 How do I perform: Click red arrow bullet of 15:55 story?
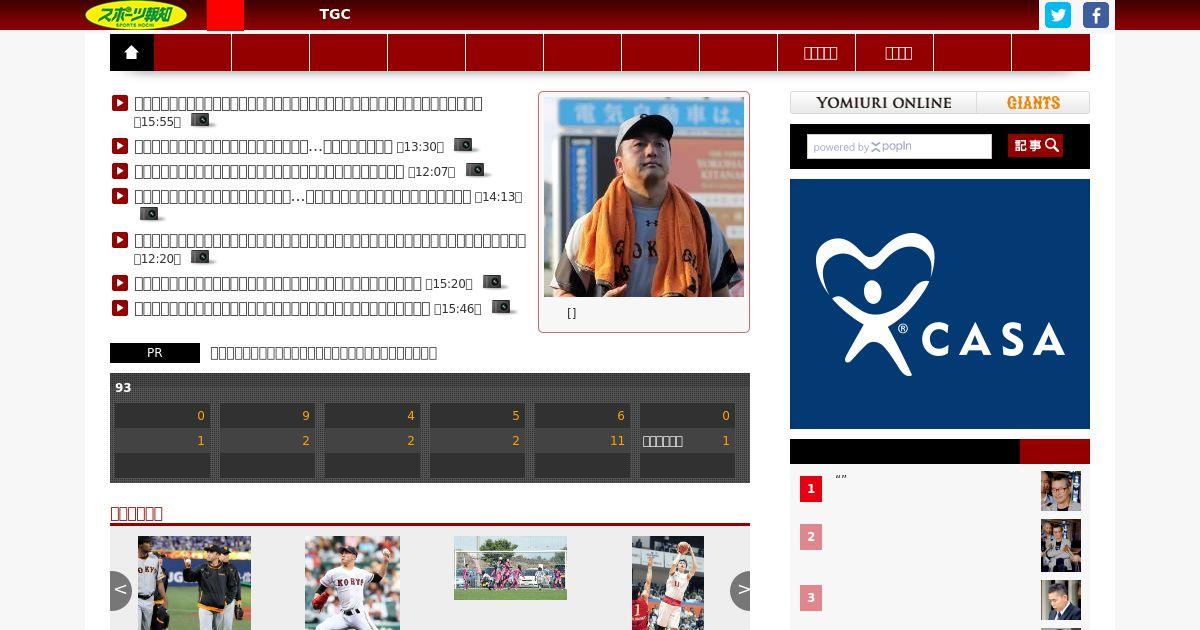tap(120, 102)
